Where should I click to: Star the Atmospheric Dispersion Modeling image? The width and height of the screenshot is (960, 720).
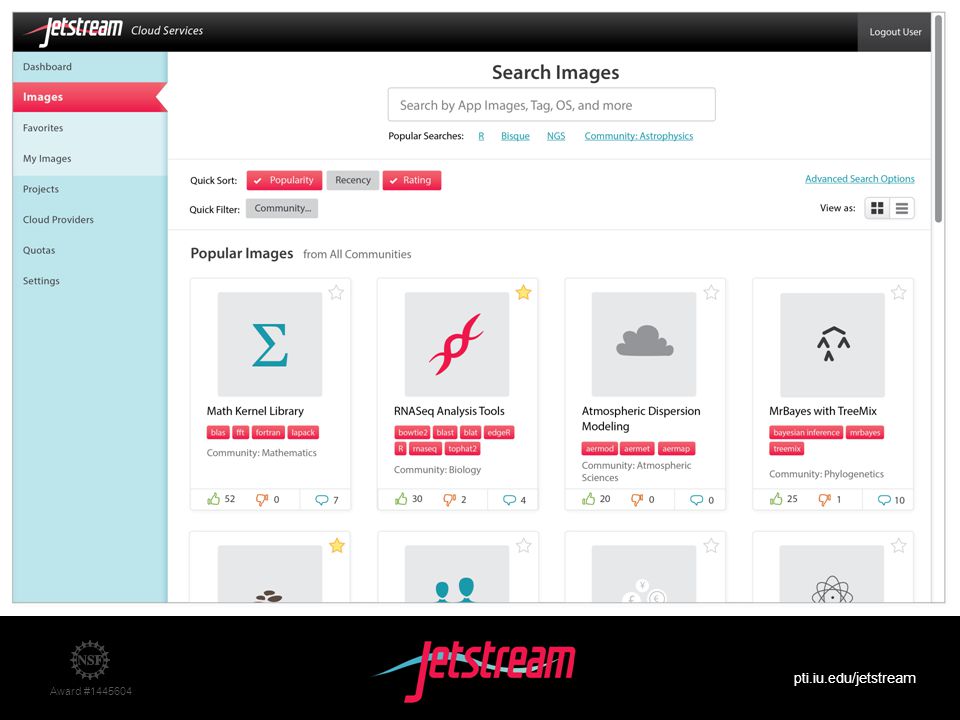click(711, 293)
